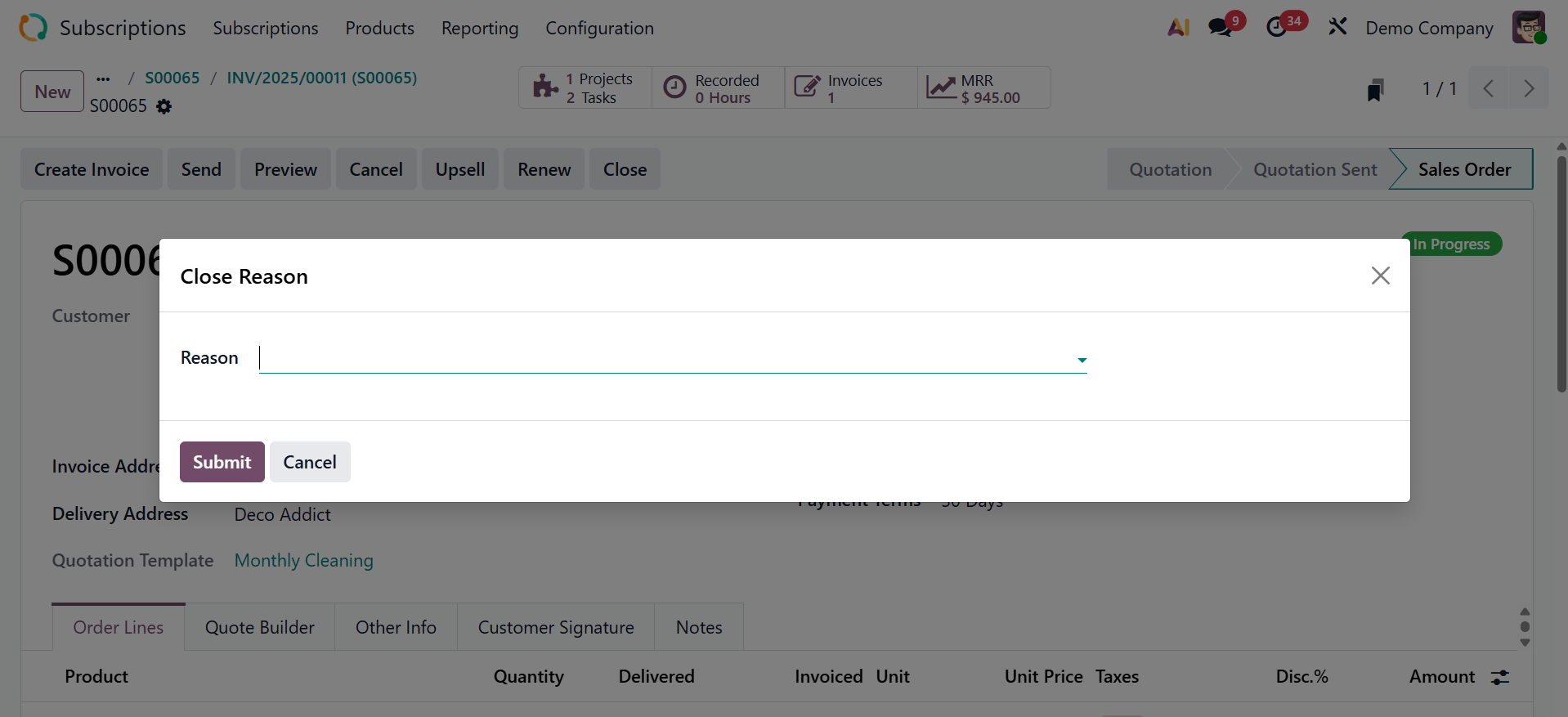The height and width of the screenshot is (717, 1568).
Task: Switch to the Quote Builder tab
Action: pyautogui.click(x=259, y=627)
